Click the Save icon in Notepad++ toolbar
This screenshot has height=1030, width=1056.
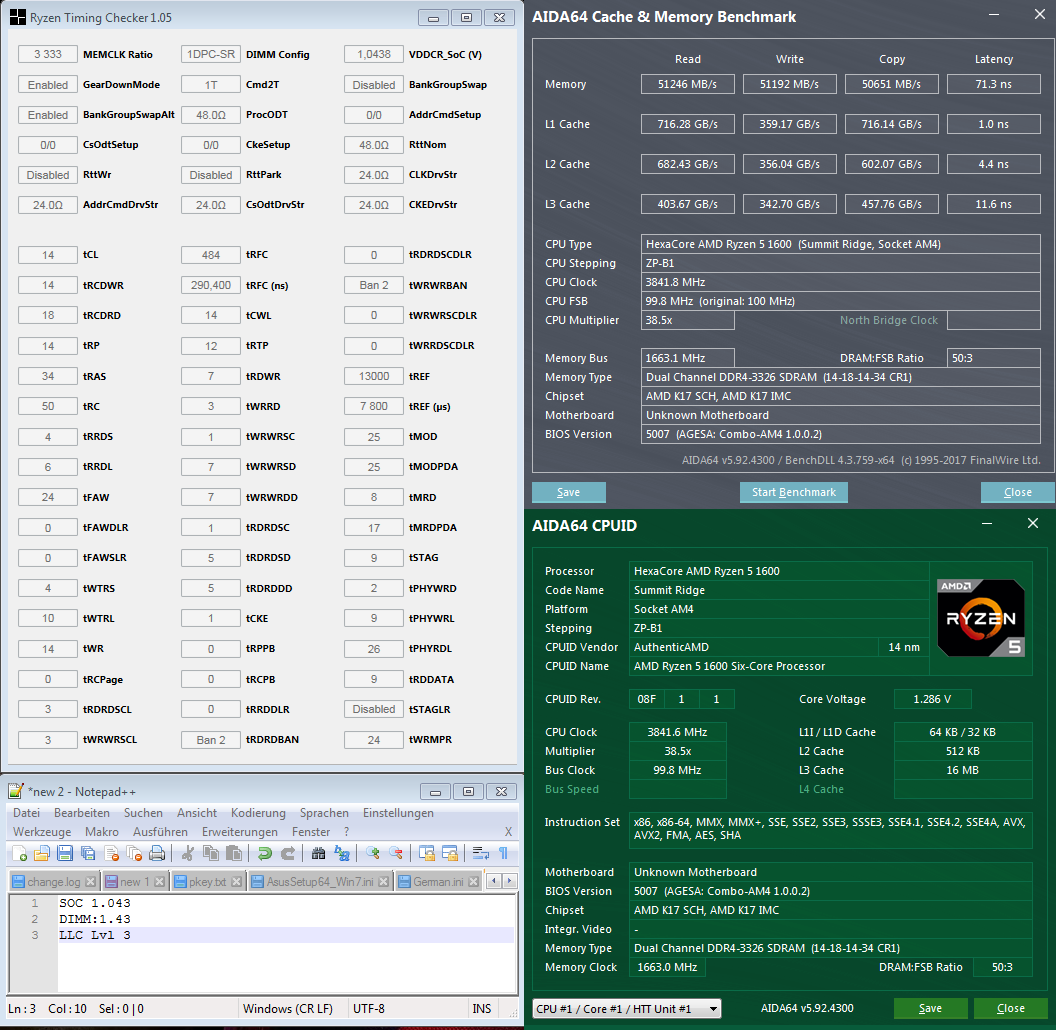[65, 854]
